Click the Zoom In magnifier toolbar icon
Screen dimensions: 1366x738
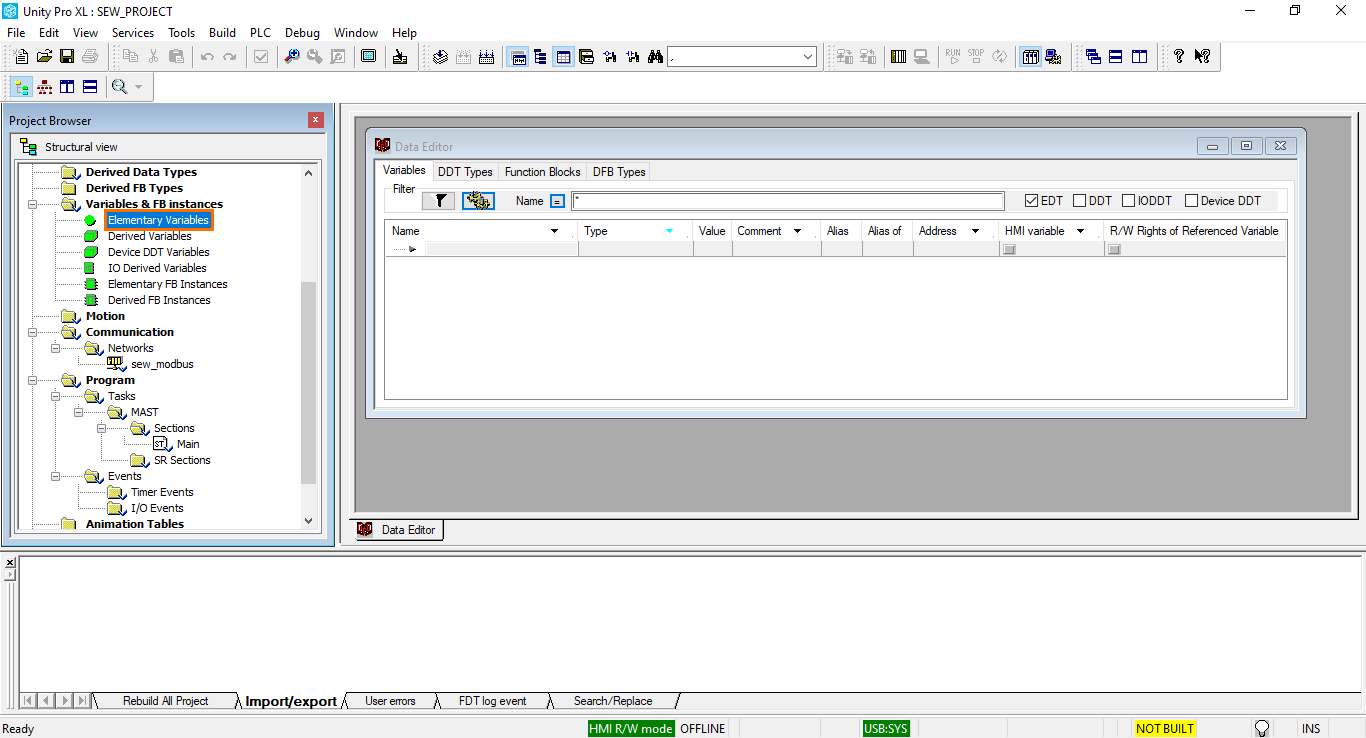point(291,57)
